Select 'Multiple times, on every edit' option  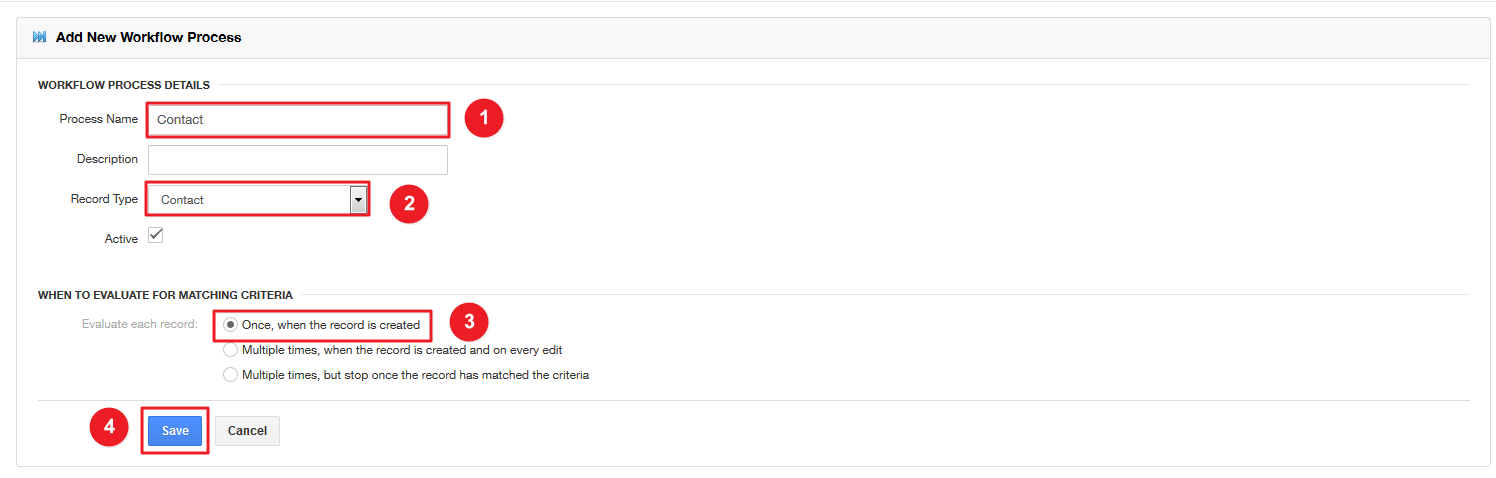point(231,350)
